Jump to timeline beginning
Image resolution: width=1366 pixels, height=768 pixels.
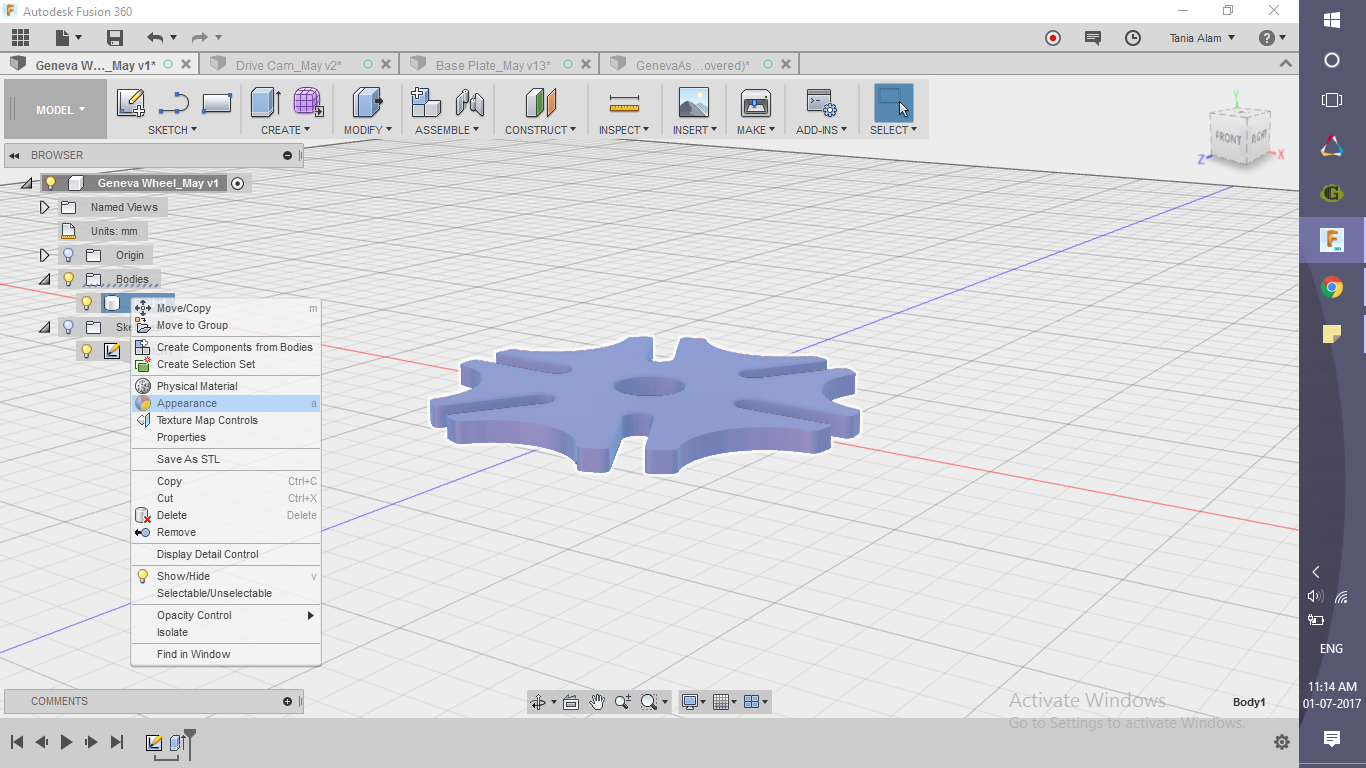(17, 742)
